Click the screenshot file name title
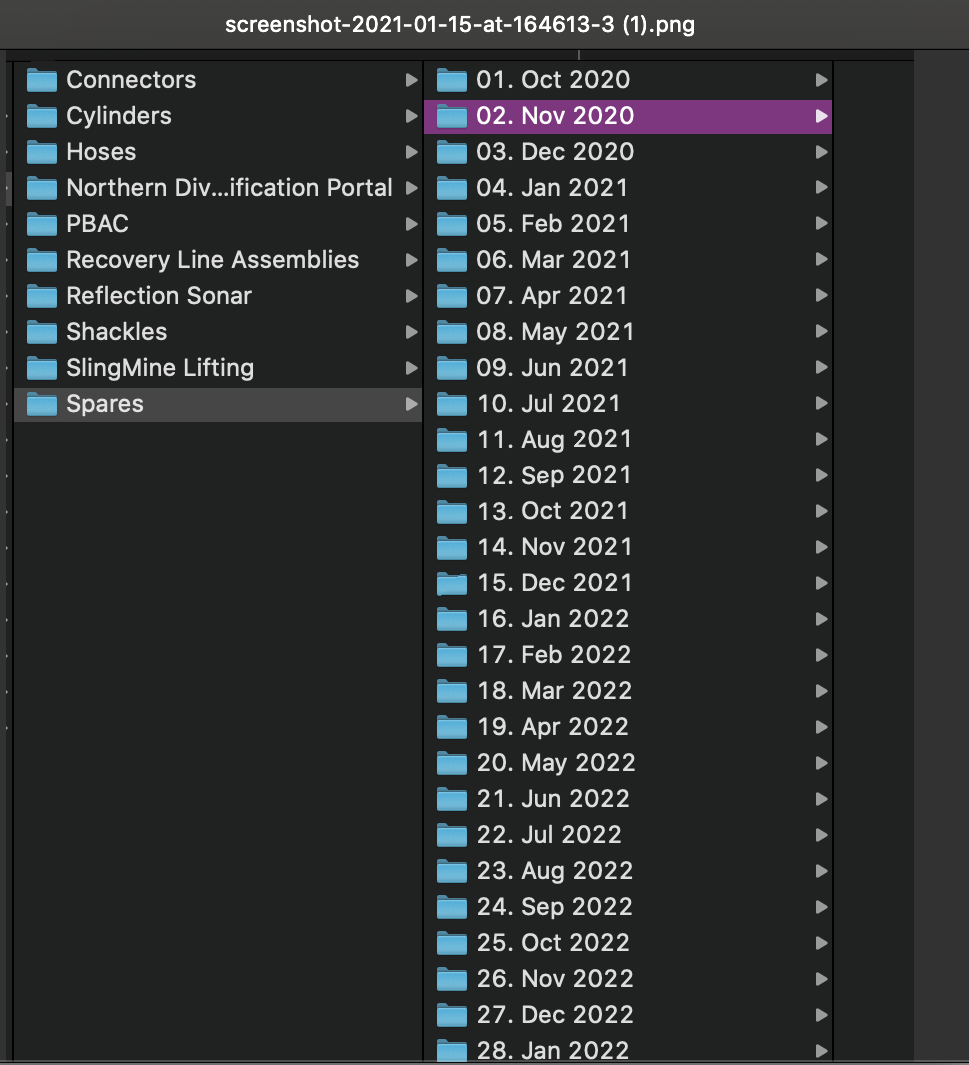Image resolution: width=969 pixels, height=1065 pixels. [460, 25]
